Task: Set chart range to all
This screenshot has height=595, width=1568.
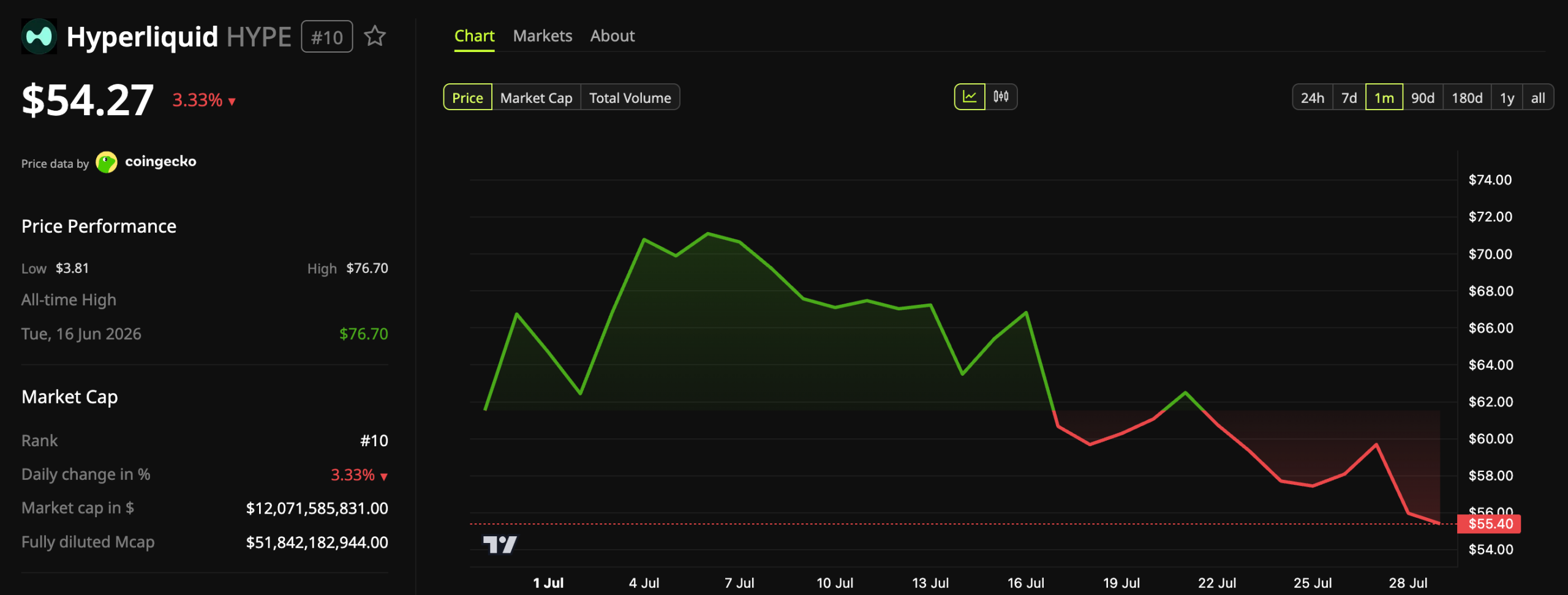Action: point(1538,97)
